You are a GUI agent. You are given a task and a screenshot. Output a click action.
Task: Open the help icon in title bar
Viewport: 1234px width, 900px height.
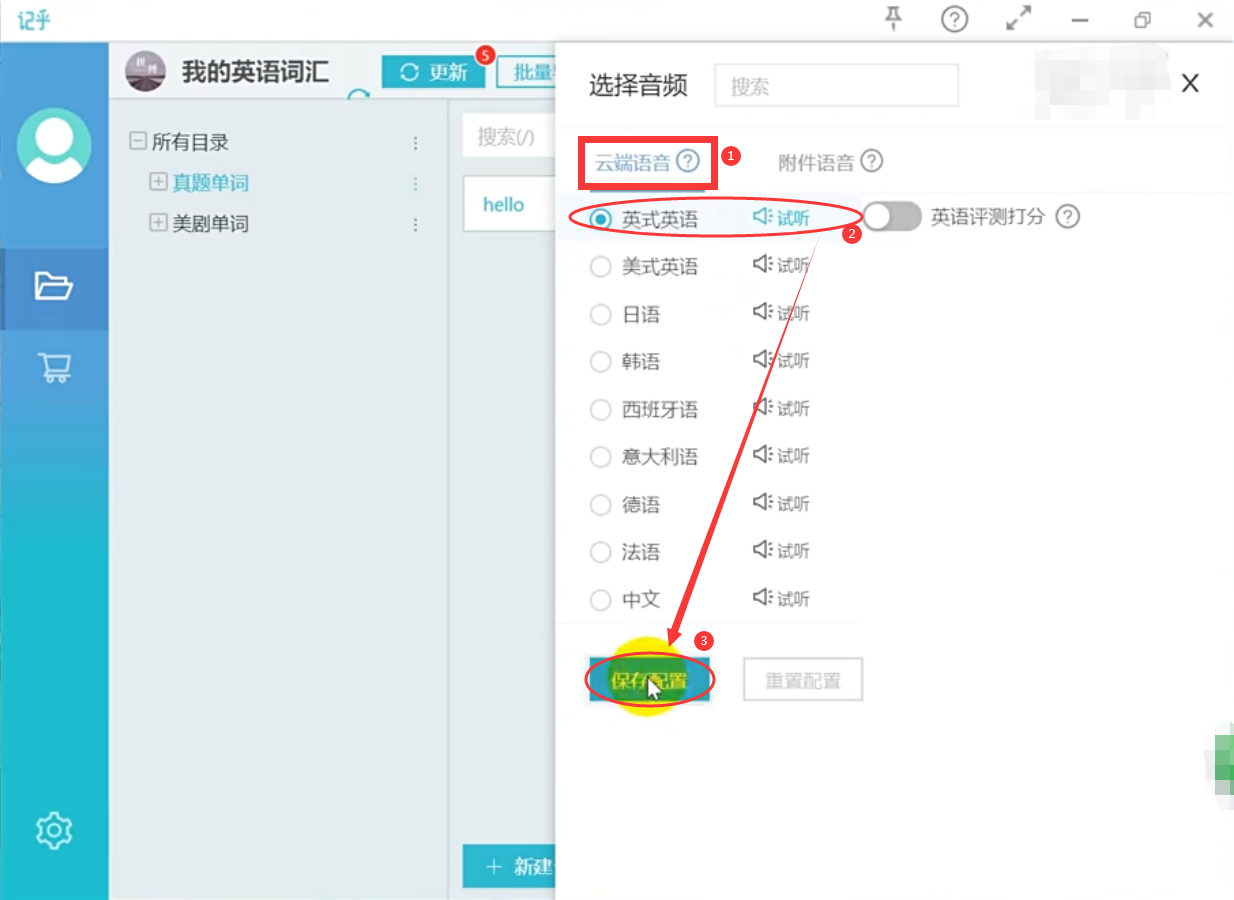coord(955,19)
